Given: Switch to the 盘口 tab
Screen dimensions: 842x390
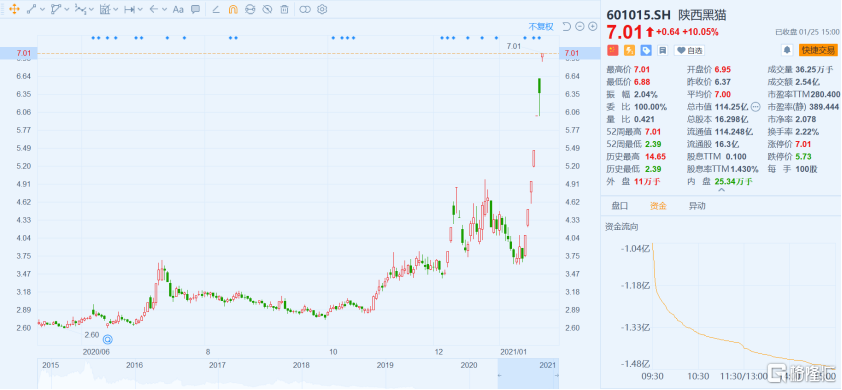Looking at the screenshot, I should (x=620, y=206).
